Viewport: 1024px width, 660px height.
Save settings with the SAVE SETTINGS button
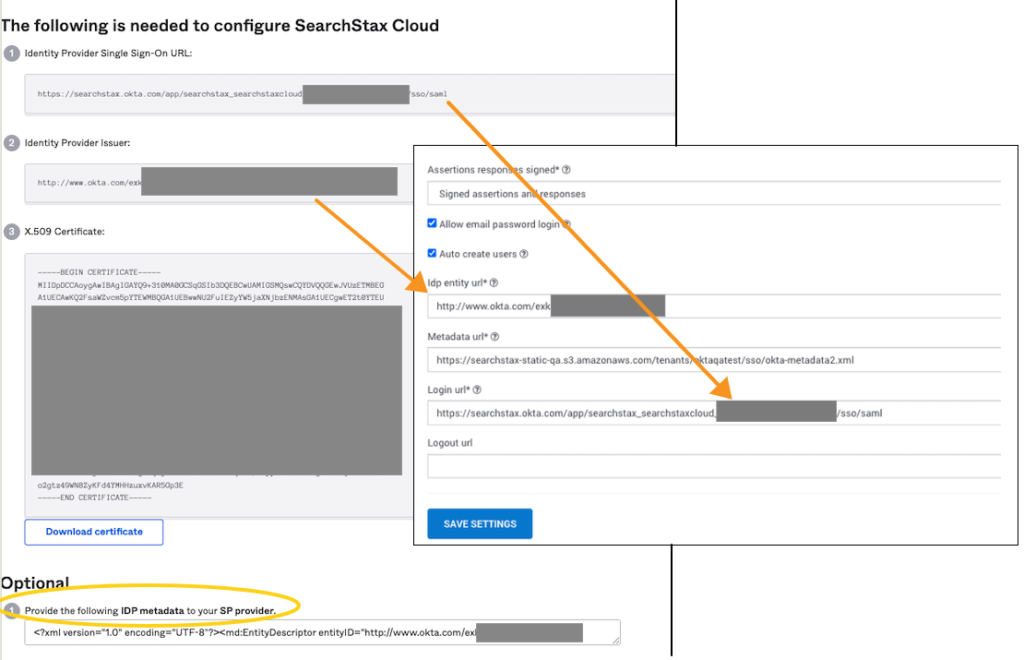tap(480, 524)
